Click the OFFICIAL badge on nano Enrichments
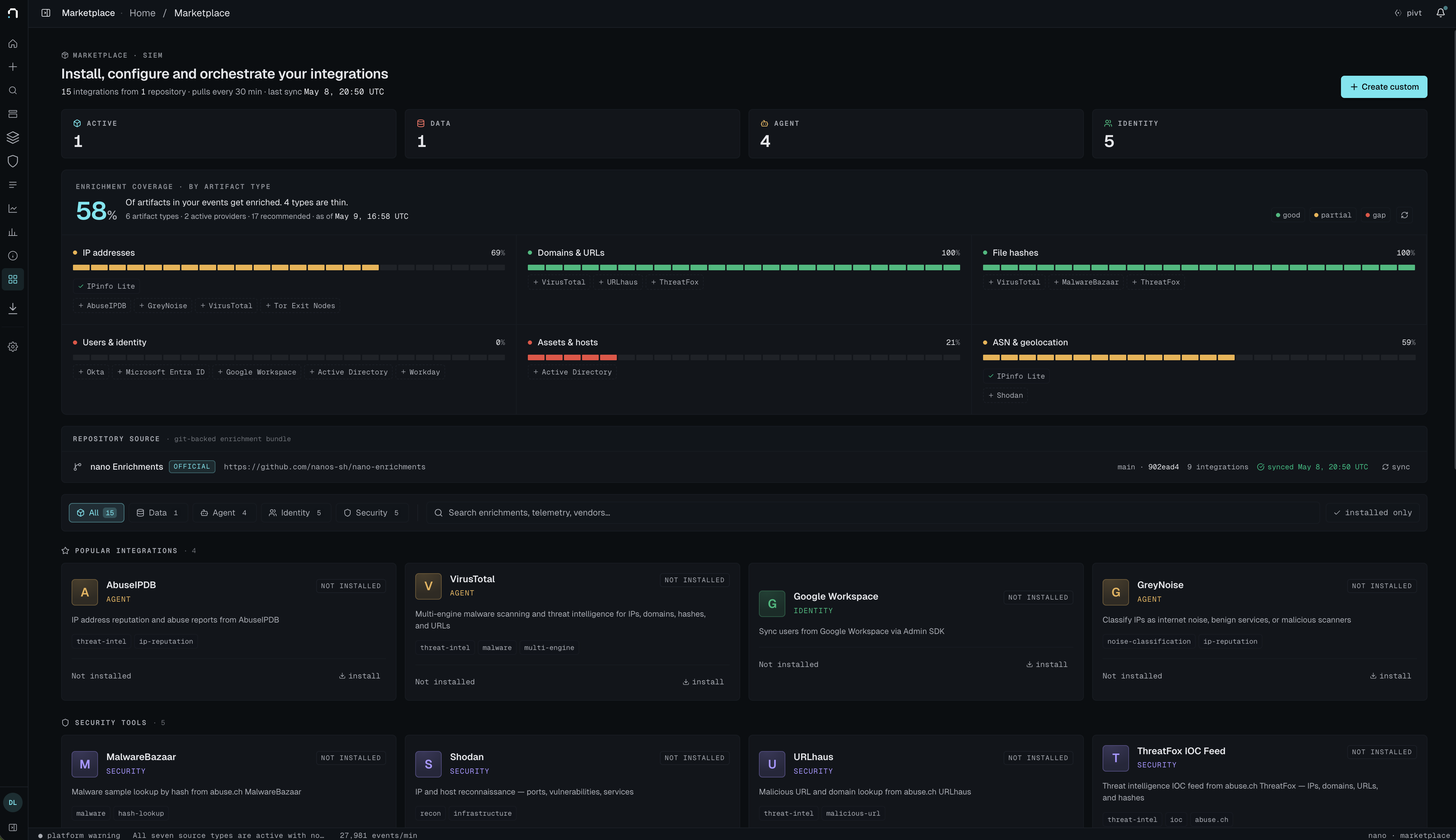Image resolution: width=1456 pixels, height=840 pixels. [192, 467]
